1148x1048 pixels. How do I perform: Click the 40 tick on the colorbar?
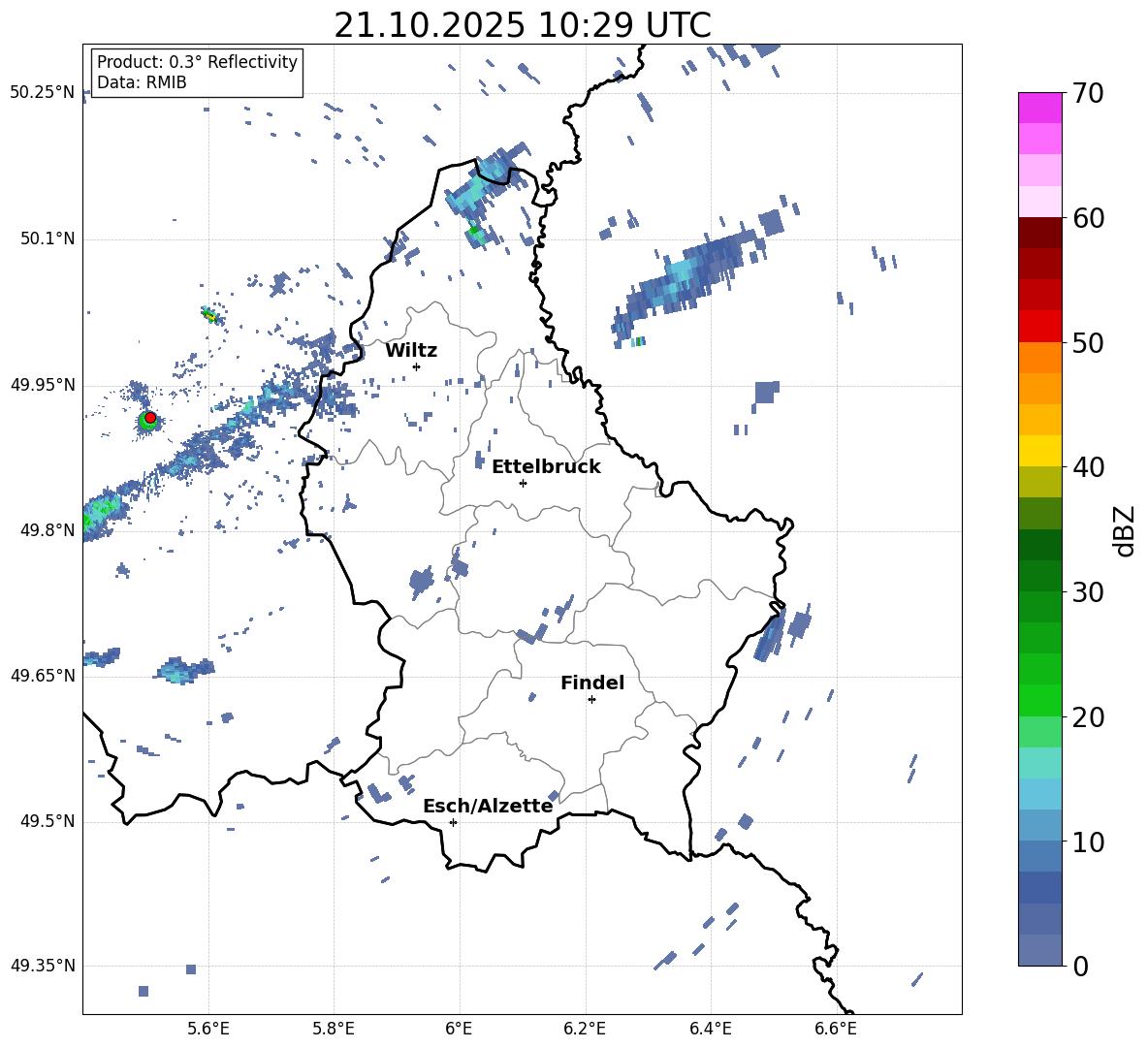(x=1087, y=467)
